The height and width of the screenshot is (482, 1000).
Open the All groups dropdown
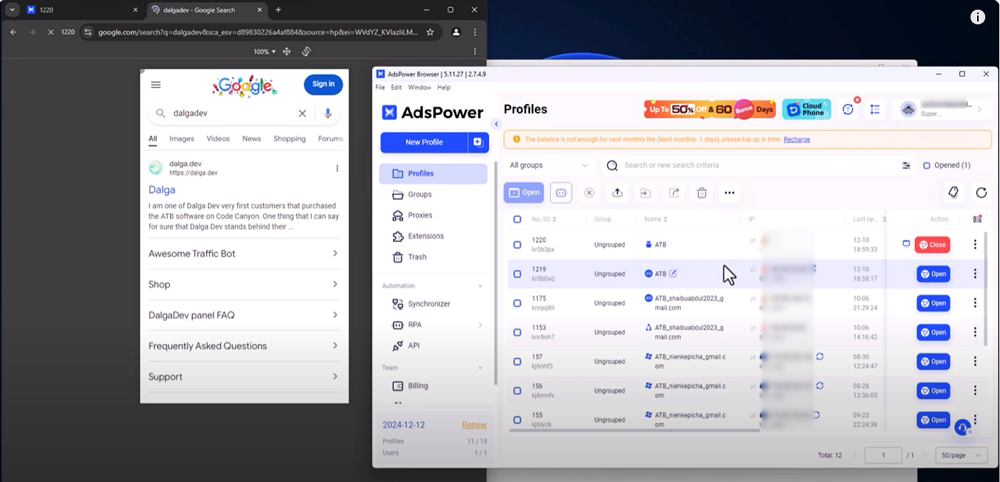[x=549, y=165]
